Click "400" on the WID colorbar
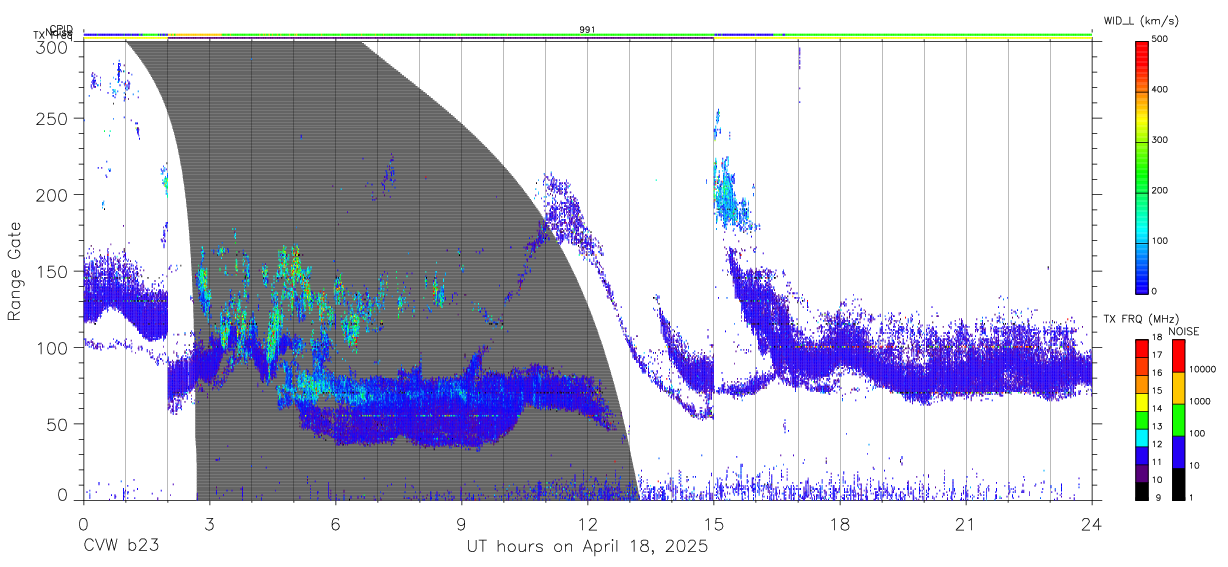1228x567 pixels. (x=1159, y=90)
